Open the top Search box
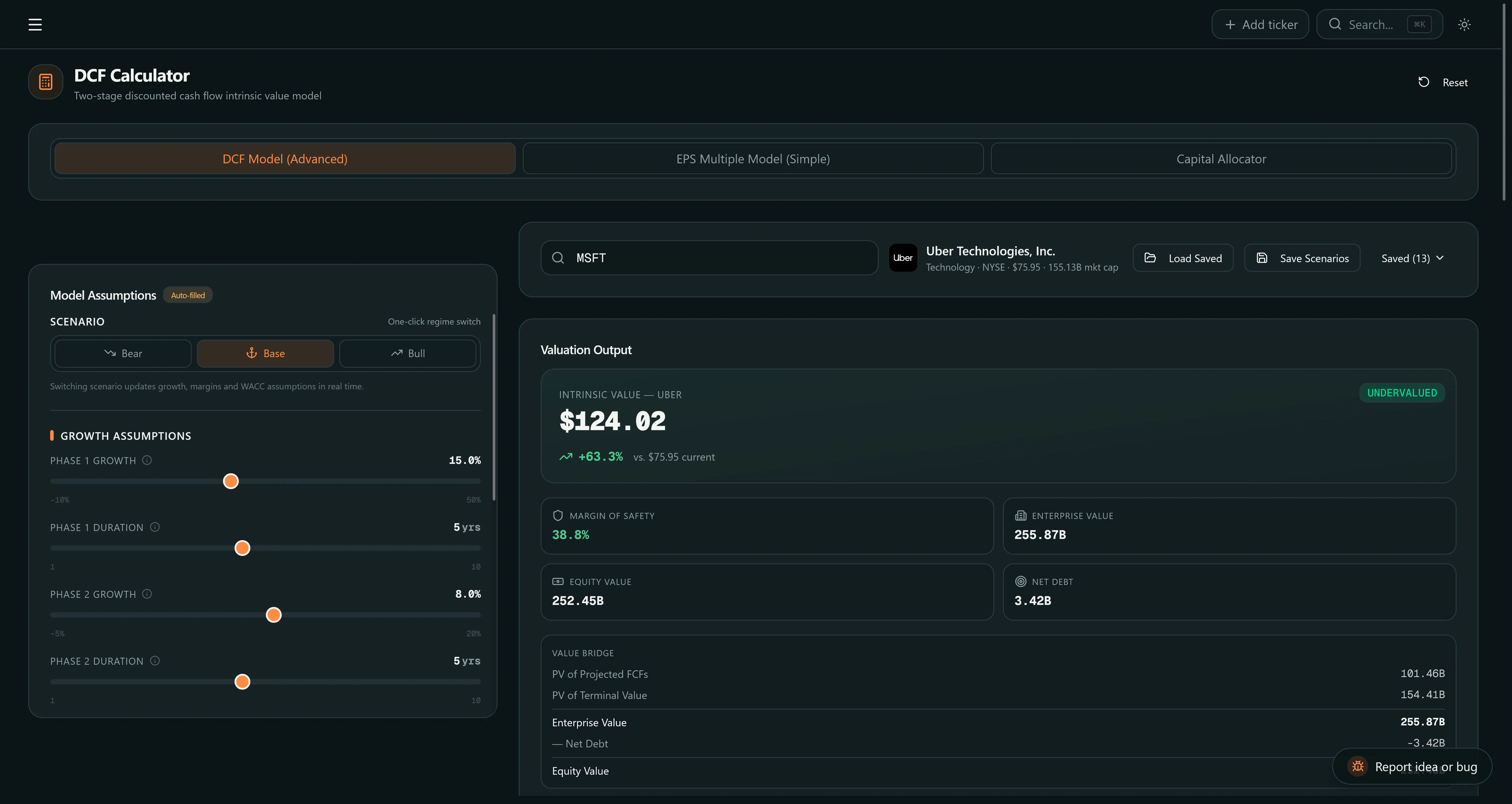 [x=1379, y=25]
